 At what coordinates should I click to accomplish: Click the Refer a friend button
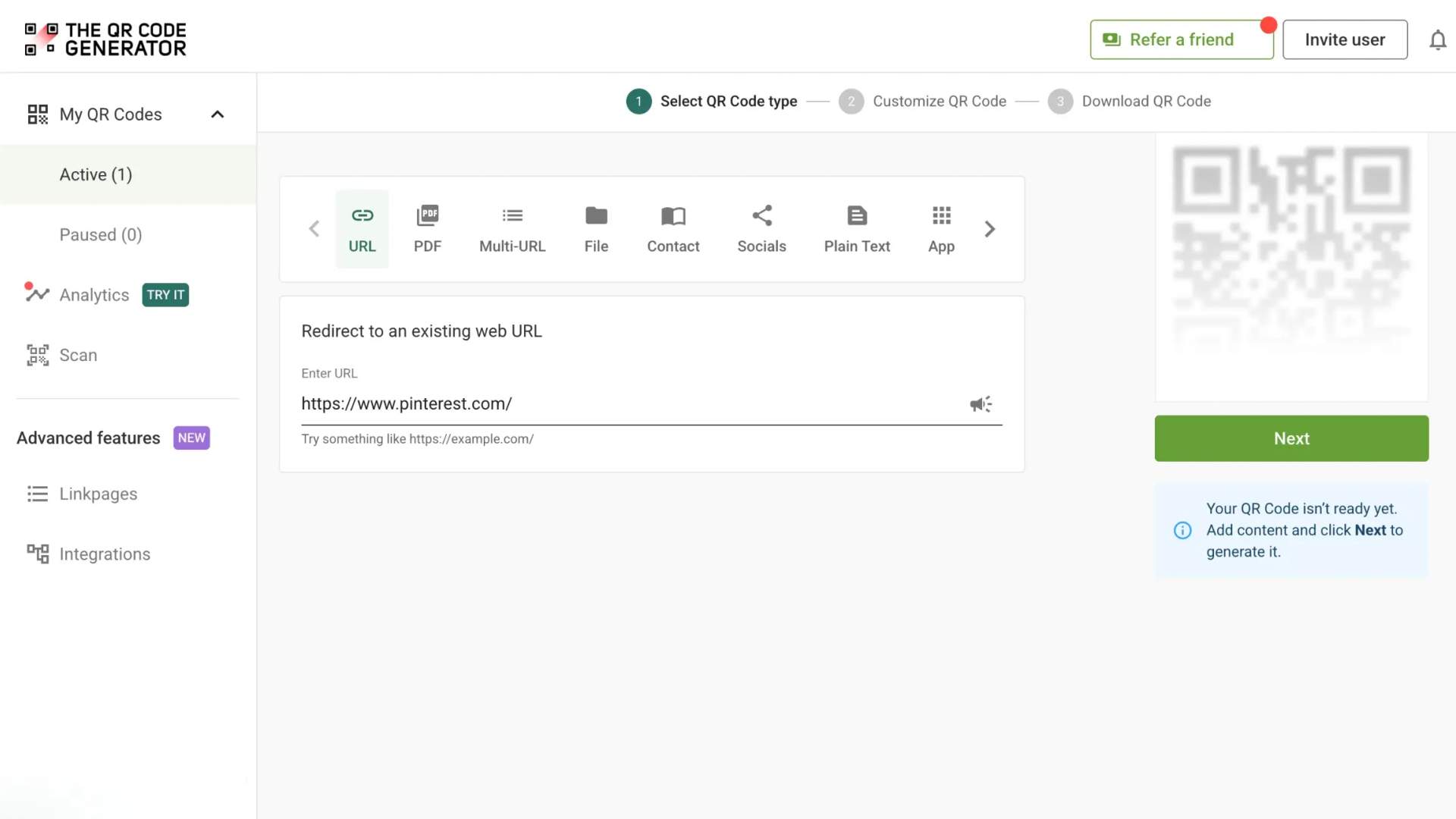pyautogui.click(x=1181, y=39)
